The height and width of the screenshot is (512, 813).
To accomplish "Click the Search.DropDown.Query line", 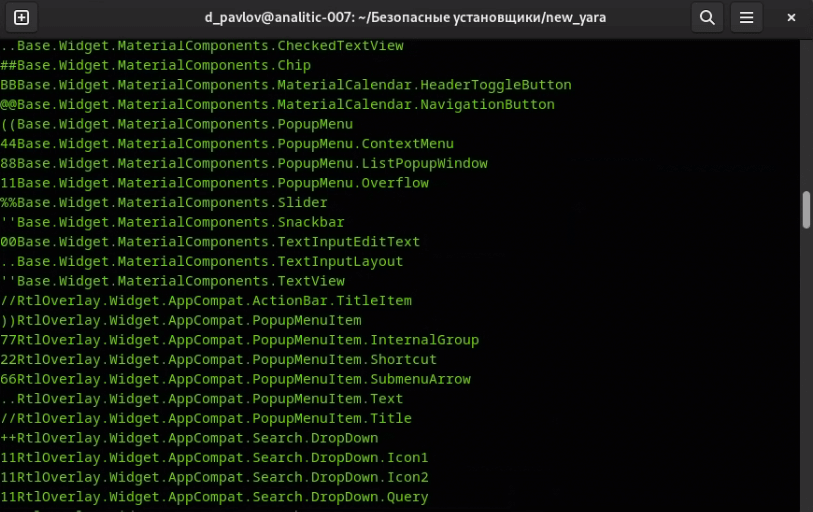I will pyautogui.click(x=214, y=497).
